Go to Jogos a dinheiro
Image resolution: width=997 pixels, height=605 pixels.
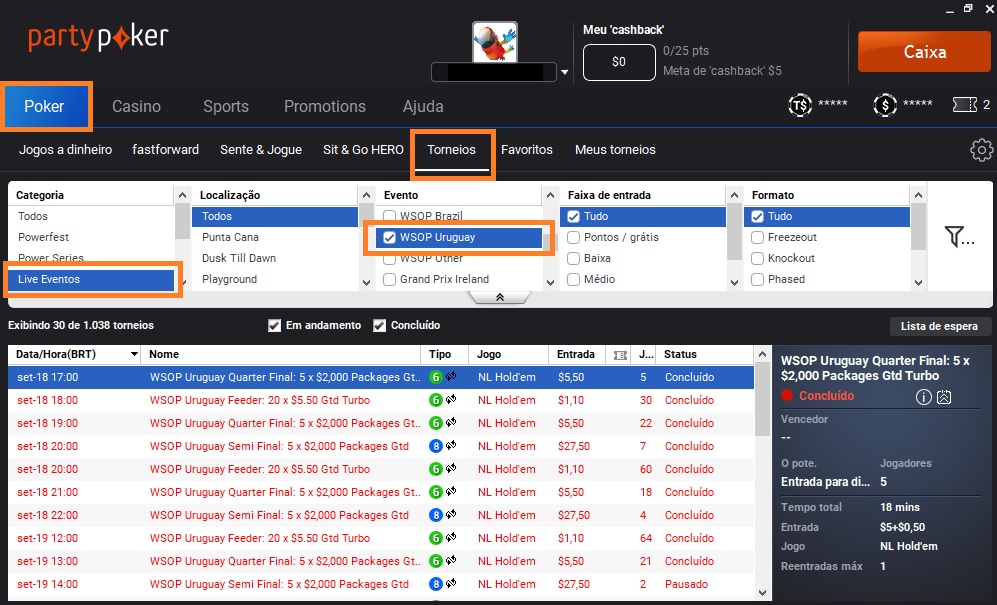pyautogui.click(x=65, y=150)
